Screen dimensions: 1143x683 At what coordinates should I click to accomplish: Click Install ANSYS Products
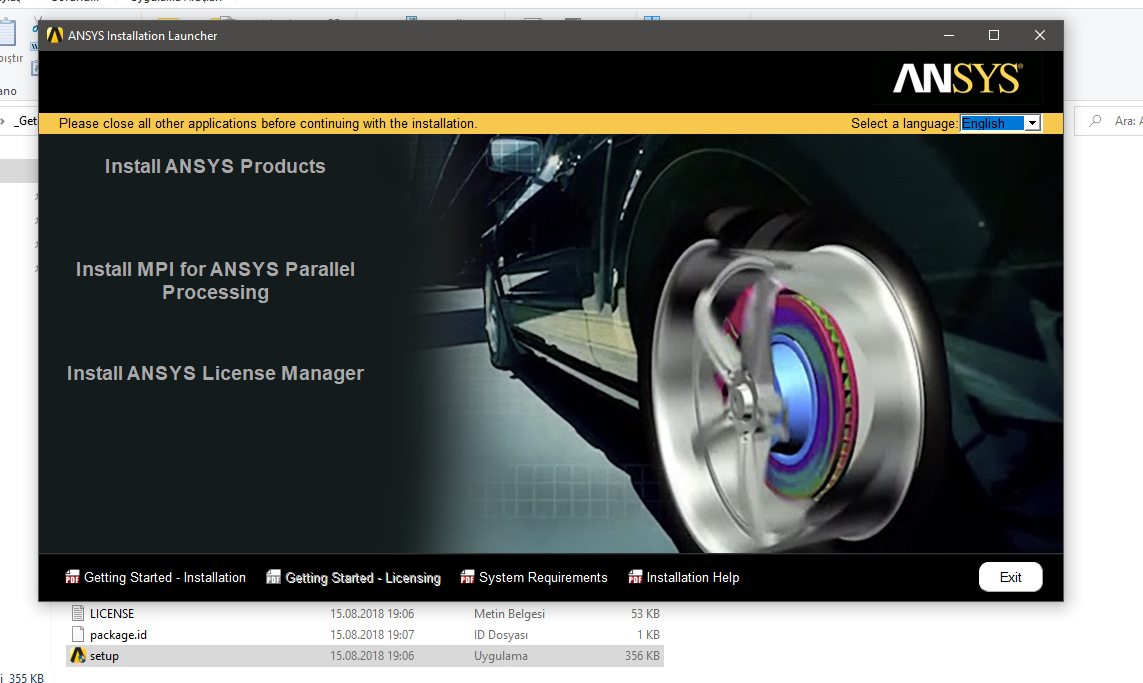(x=215, y=166)
